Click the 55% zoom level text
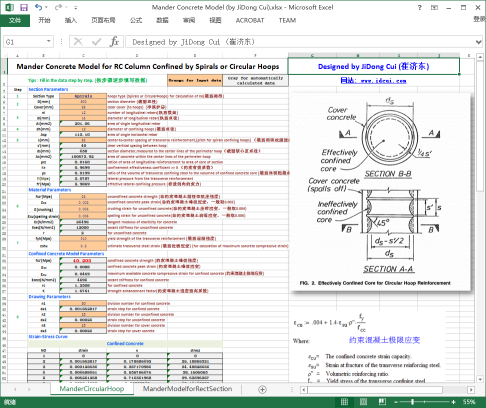 [469, 402]
